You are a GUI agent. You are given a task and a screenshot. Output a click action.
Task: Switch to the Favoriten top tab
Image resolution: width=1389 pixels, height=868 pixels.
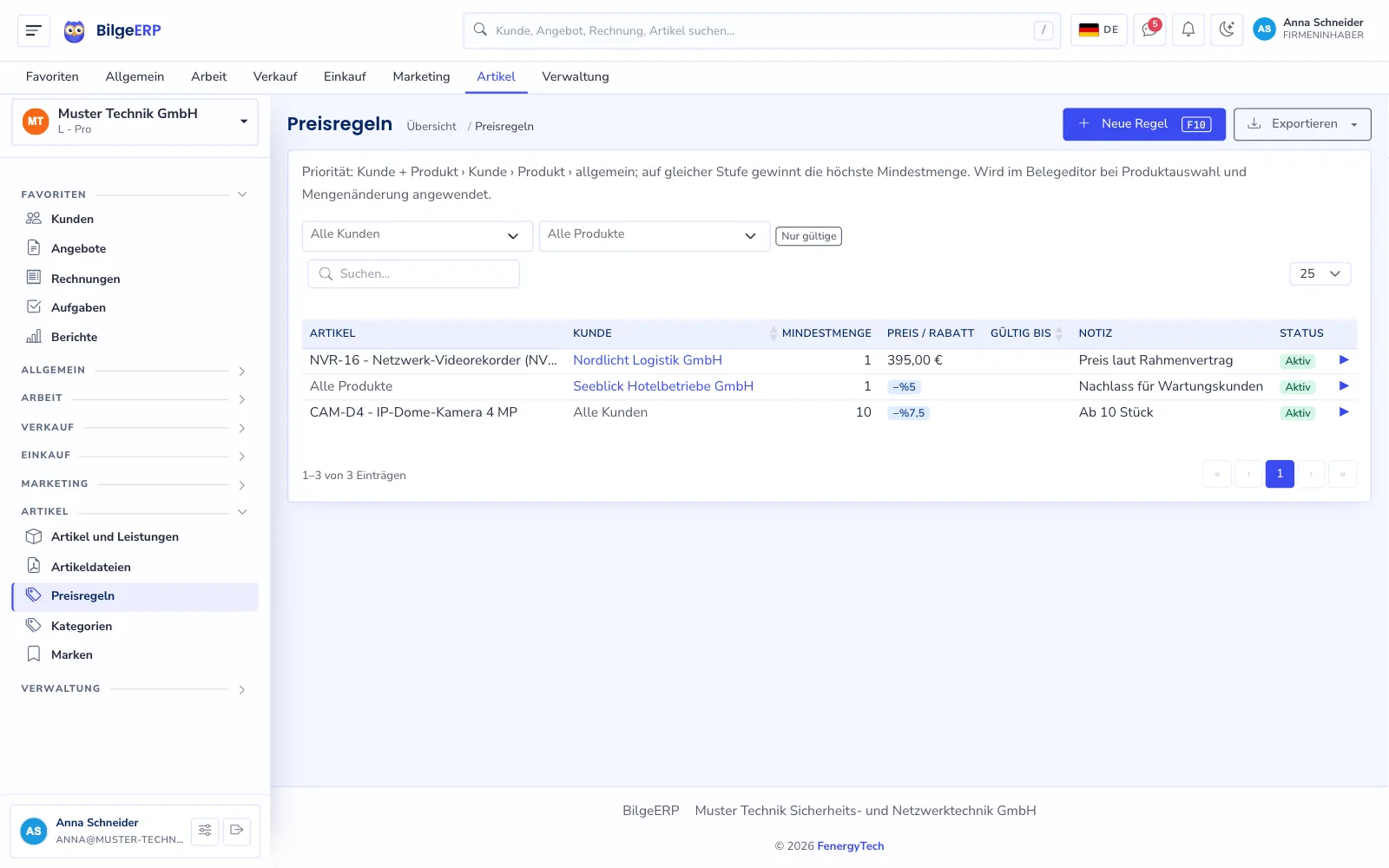(52, 76)
